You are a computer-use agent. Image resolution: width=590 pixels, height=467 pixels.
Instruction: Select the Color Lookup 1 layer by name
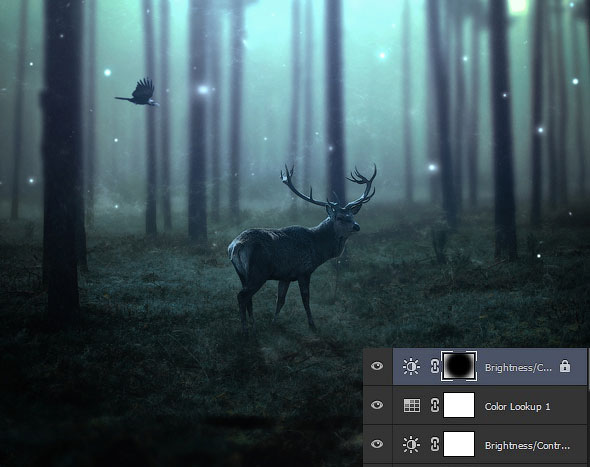[517, 406]
